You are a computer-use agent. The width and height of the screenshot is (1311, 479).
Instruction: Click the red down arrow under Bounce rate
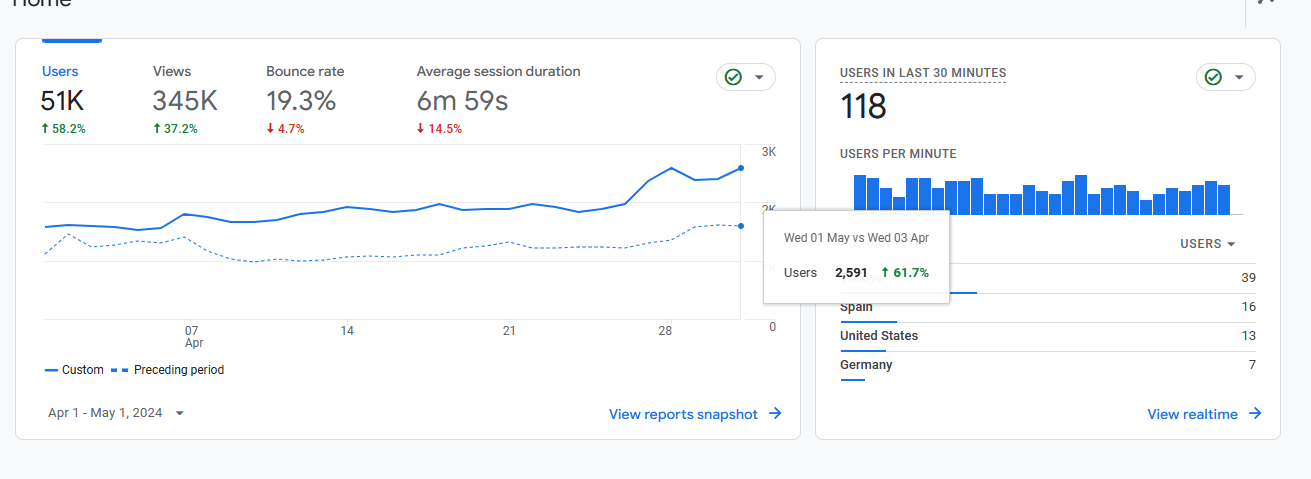(270, 129)
